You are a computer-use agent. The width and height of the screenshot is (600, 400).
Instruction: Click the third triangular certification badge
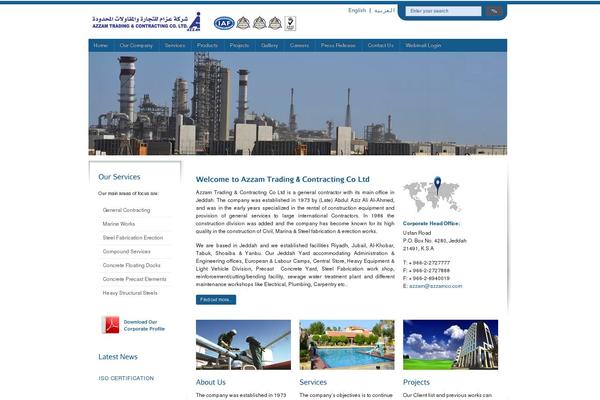click(x=275, y=23)
